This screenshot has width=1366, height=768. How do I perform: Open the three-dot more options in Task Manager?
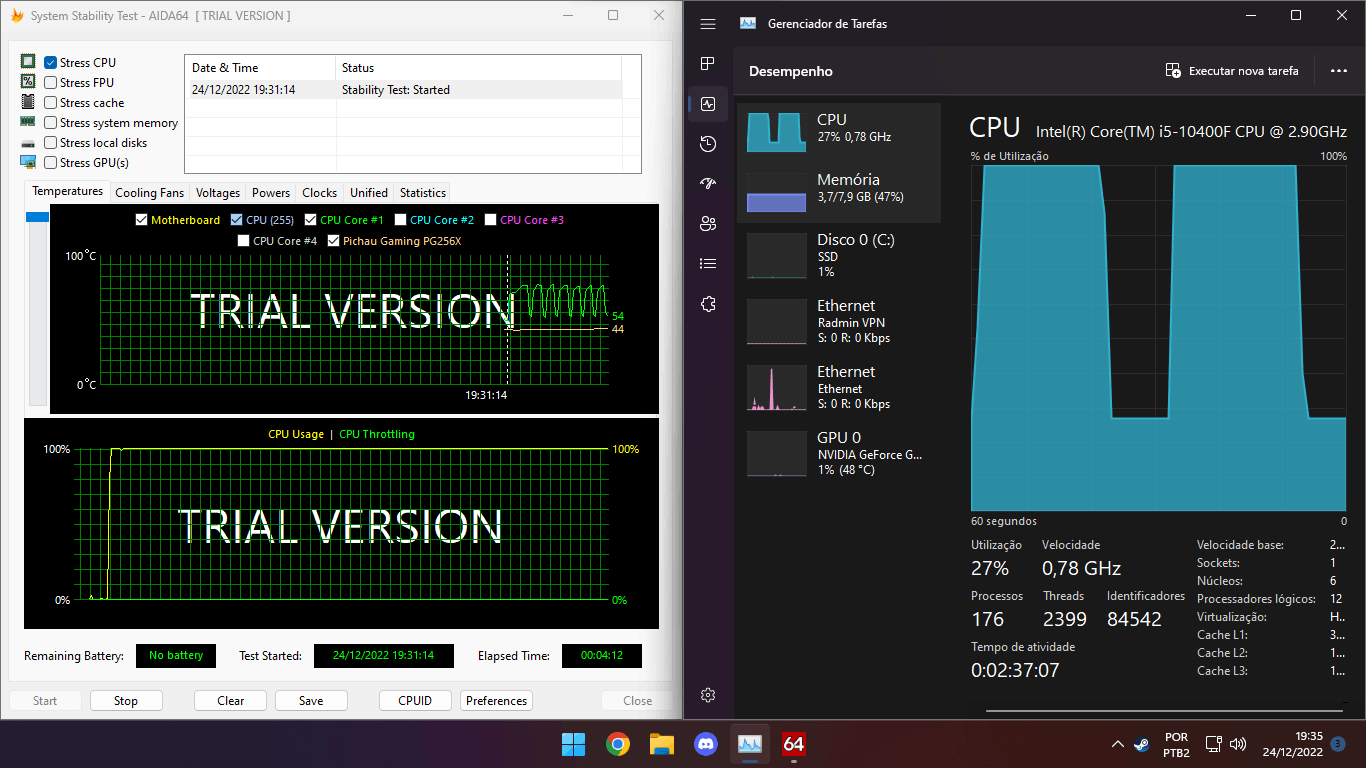coord(1339,71)
